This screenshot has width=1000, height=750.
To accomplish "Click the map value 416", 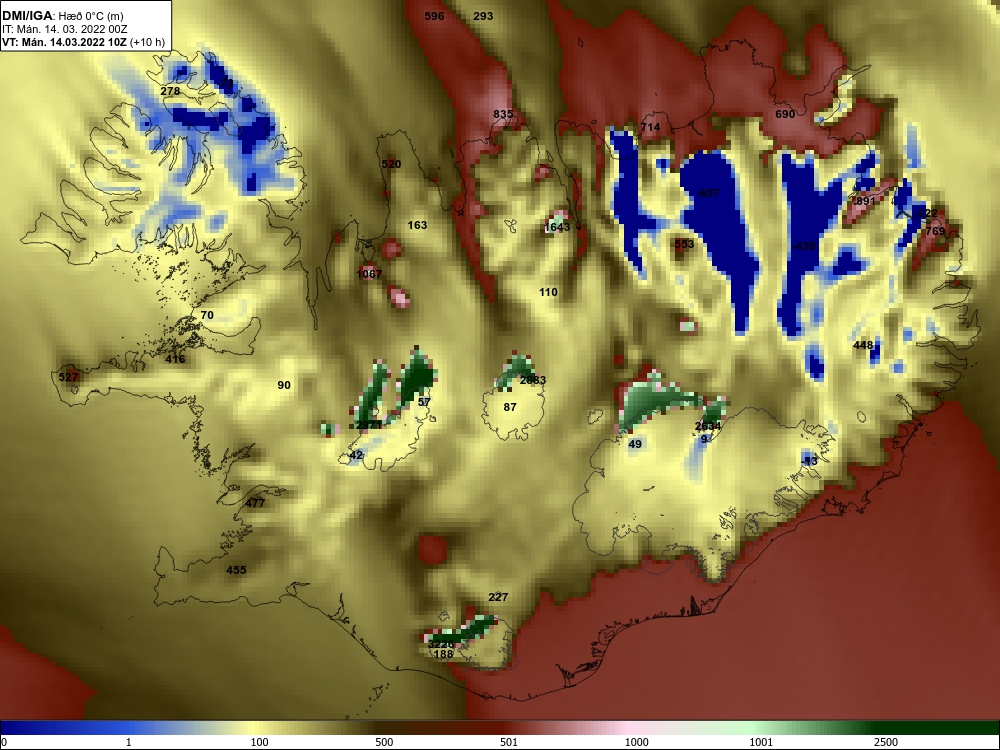I will point(175,359).
